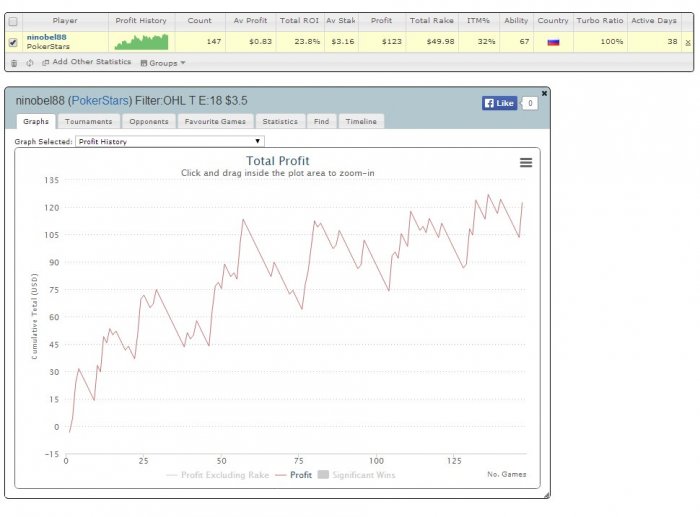Click the Russian flag country icon

pyautogui.click(x=553, y=42)
